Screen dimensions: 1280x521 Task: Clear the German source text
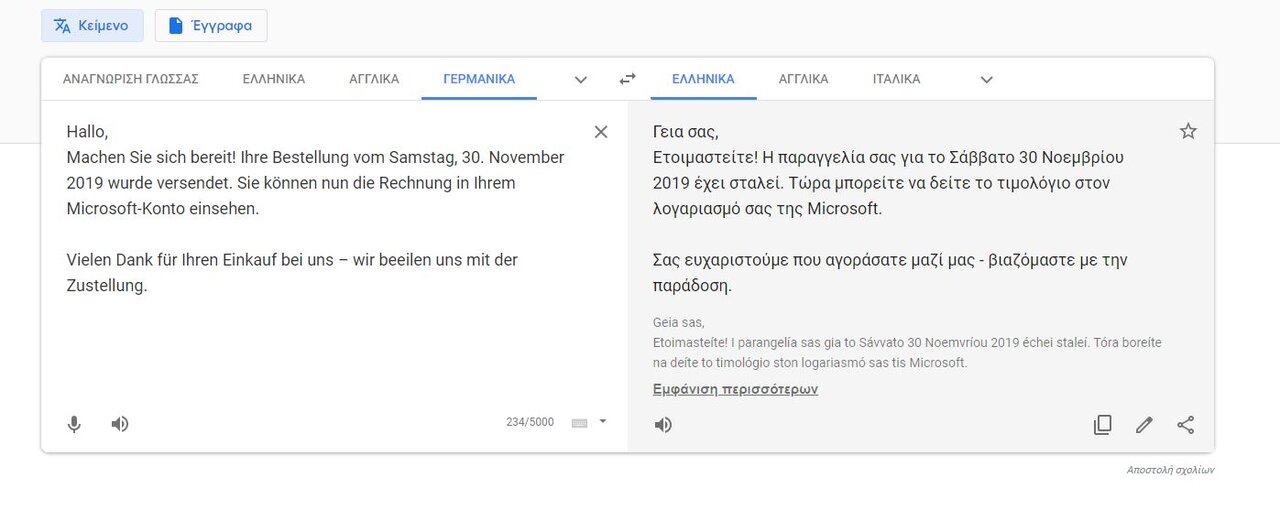click(x=601, y=131)
